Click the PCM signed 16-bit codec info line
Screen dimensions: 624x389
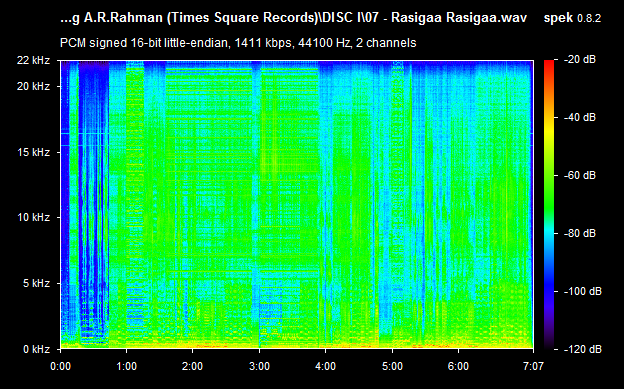[238, 43]
